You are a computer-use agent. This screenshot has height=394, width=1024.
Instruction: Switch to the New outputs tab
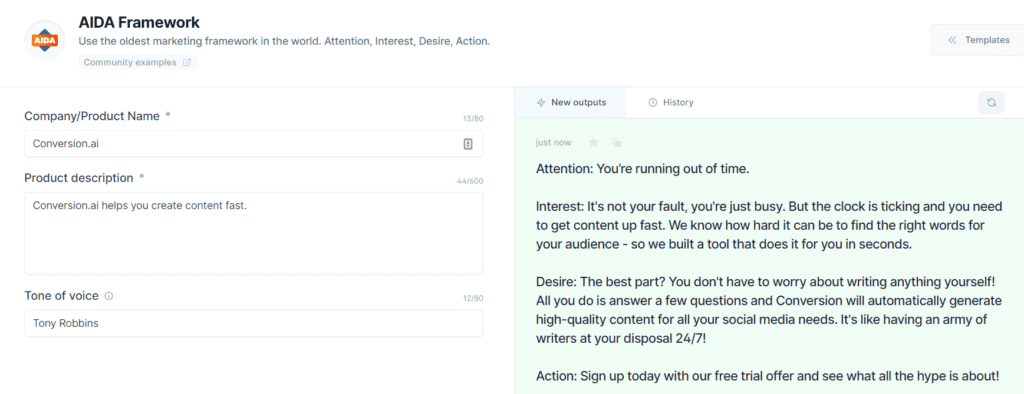click(571, 103)
